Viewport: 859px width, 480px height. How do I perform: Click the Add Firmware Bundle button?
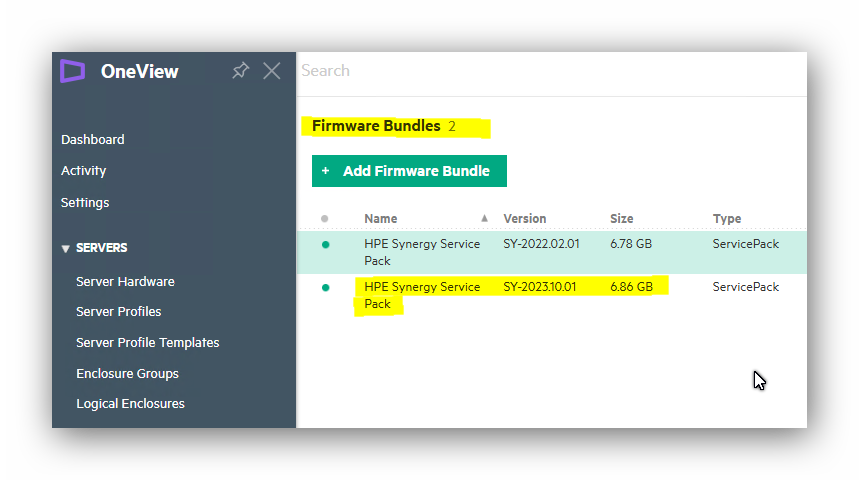click(409, 171)
